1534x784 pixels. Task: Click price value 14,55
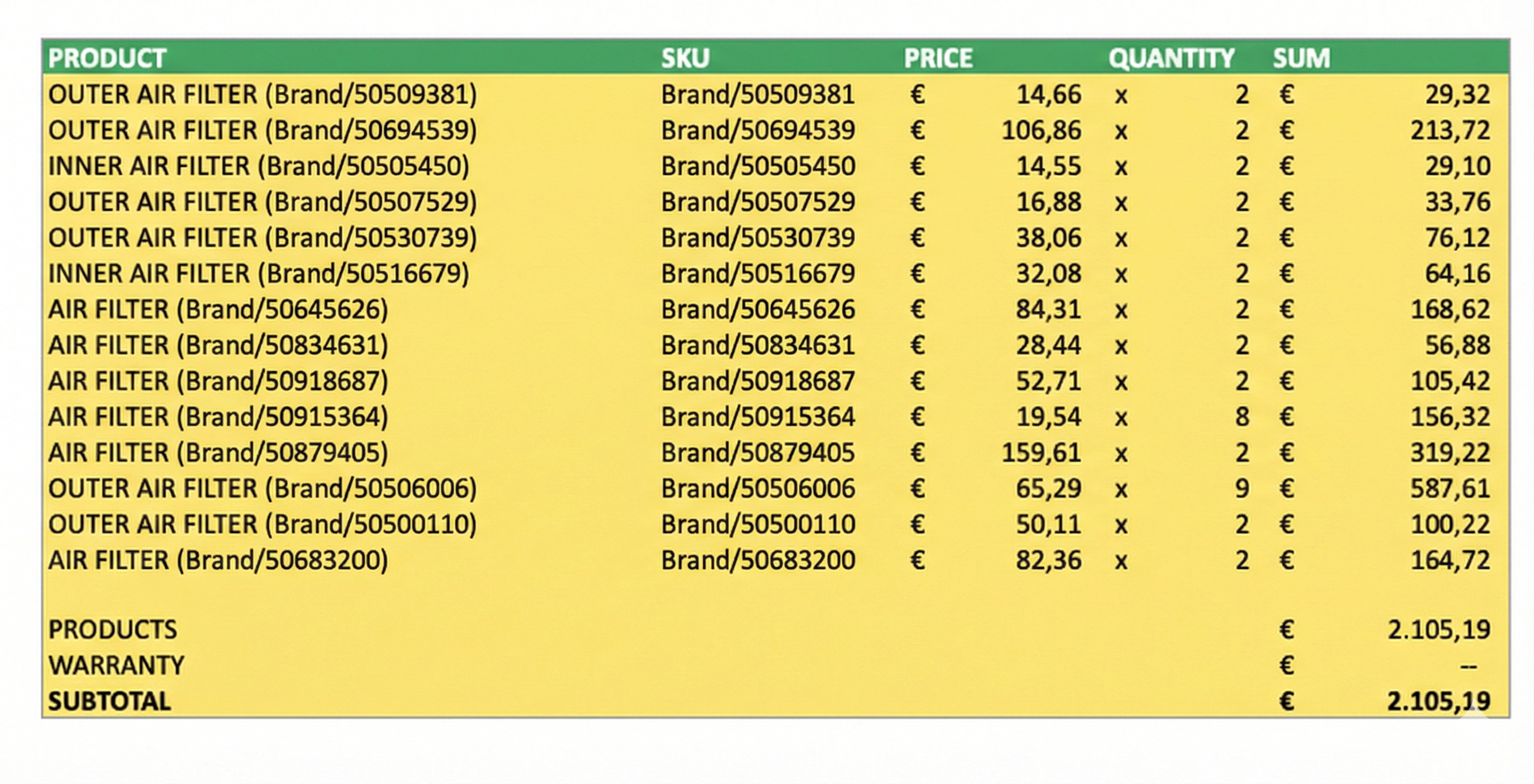pos(1048,166)
